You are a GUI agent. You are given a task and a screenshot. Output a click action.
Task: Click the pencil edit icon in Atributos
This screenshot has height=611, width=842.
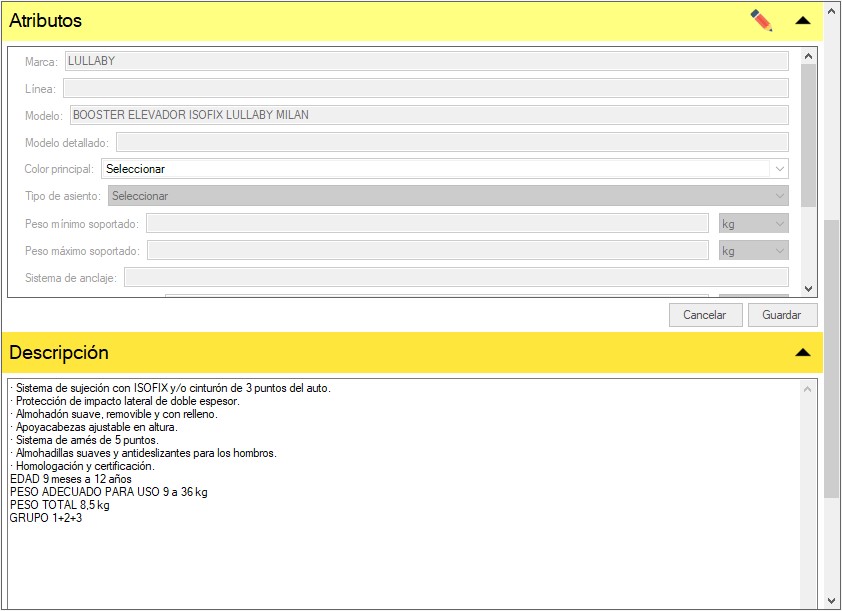coord(761,20)
